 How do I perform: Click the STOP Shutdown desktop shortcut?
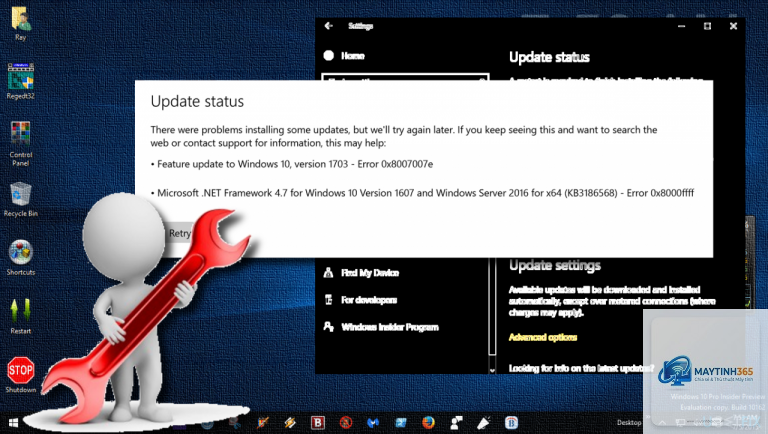(x=21, y=375)
